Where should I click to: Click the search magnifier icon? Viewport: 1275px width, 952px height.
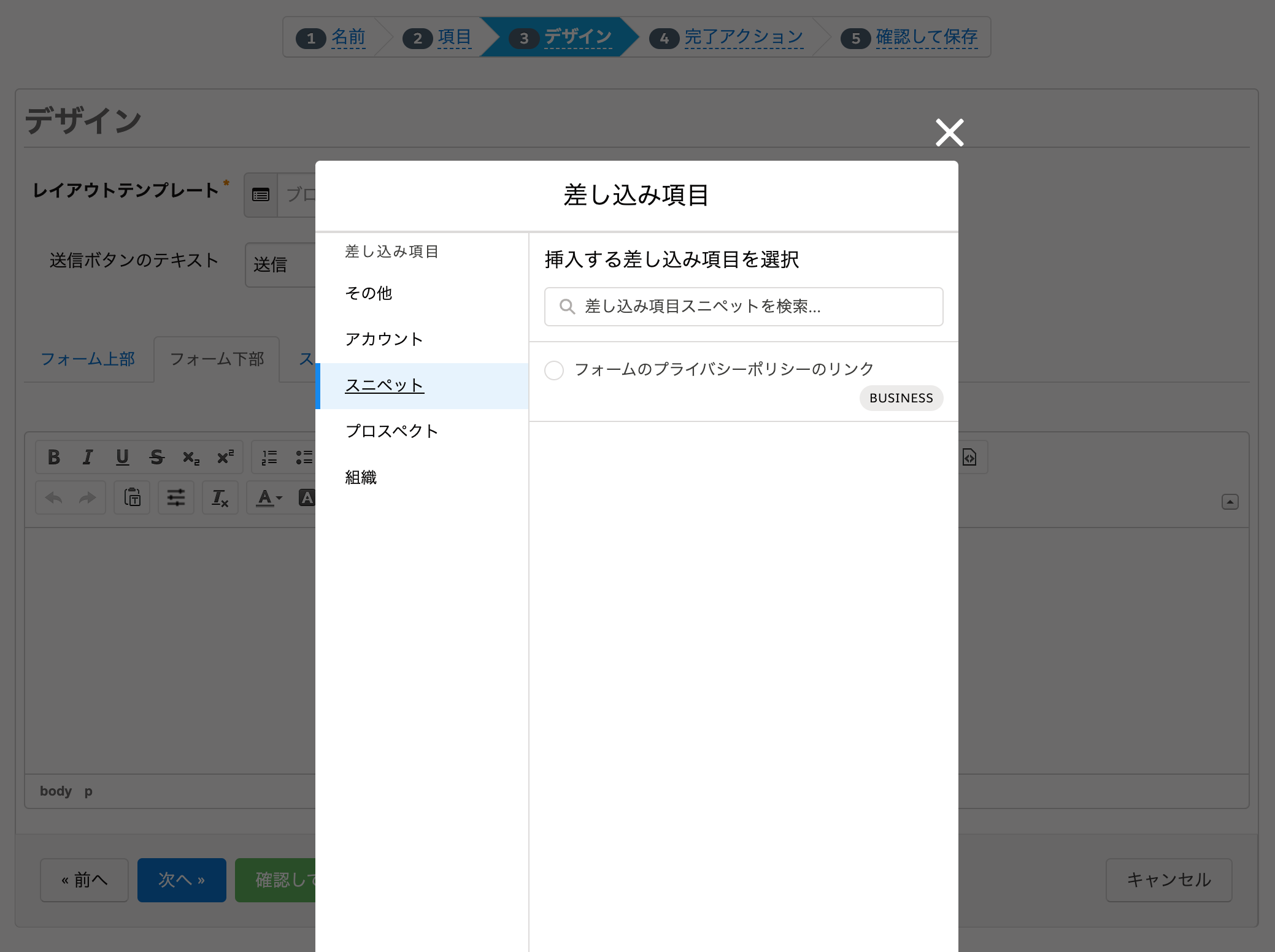(x=567, y=306)
